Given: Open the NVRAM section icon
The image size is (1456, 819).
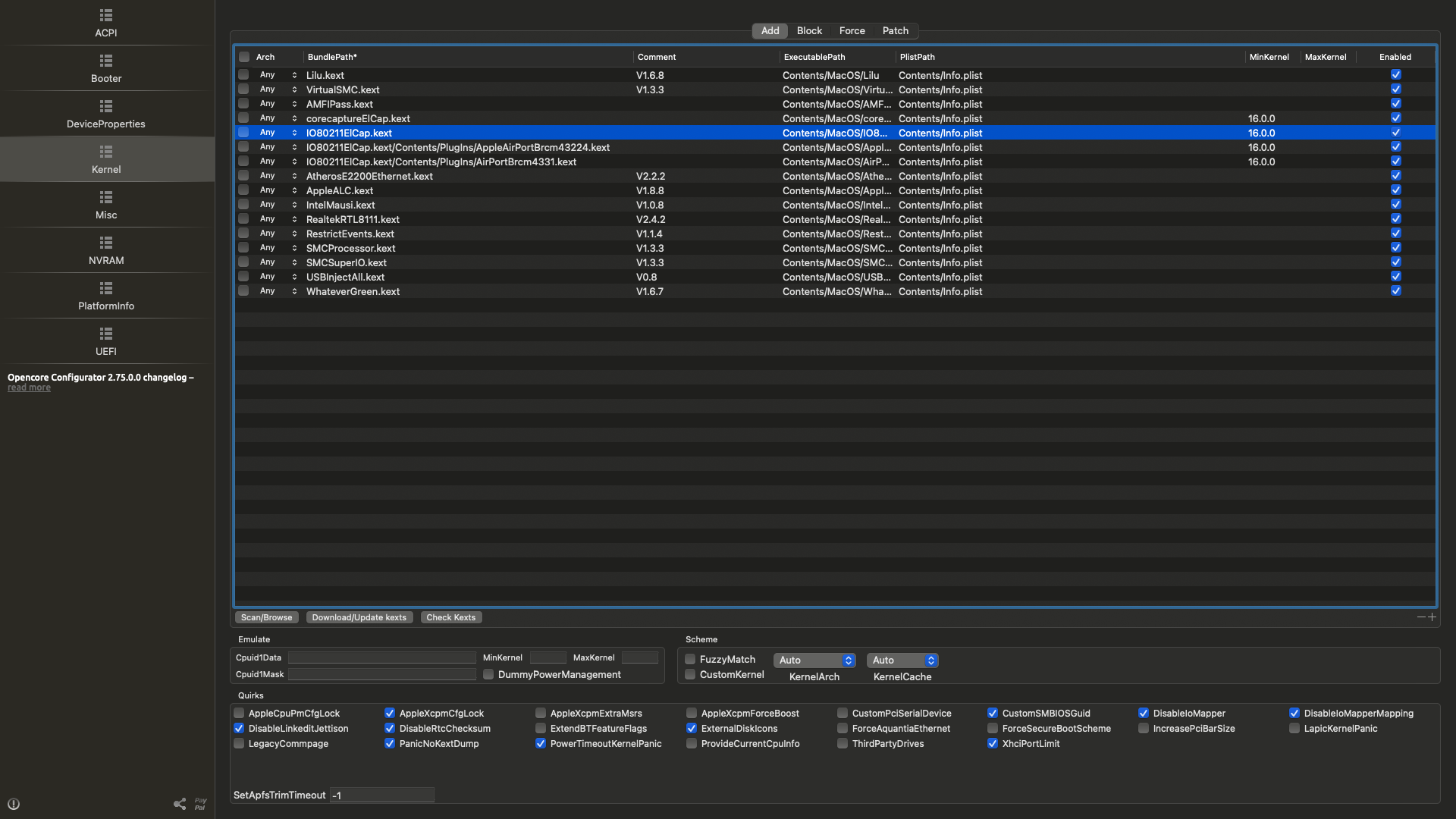Looking at the screenshot, I should pos(105,243).
